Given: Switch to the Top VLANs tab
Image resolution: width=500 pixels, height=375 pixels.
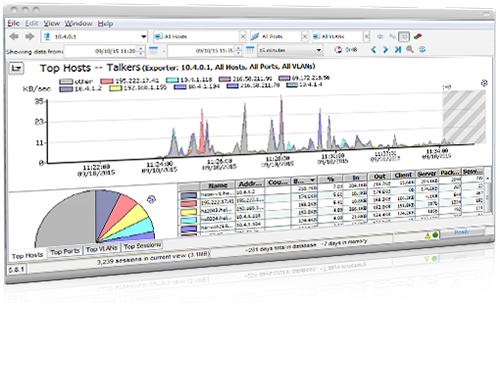Looking at the screenshot, I should click(x=101, y=249).
